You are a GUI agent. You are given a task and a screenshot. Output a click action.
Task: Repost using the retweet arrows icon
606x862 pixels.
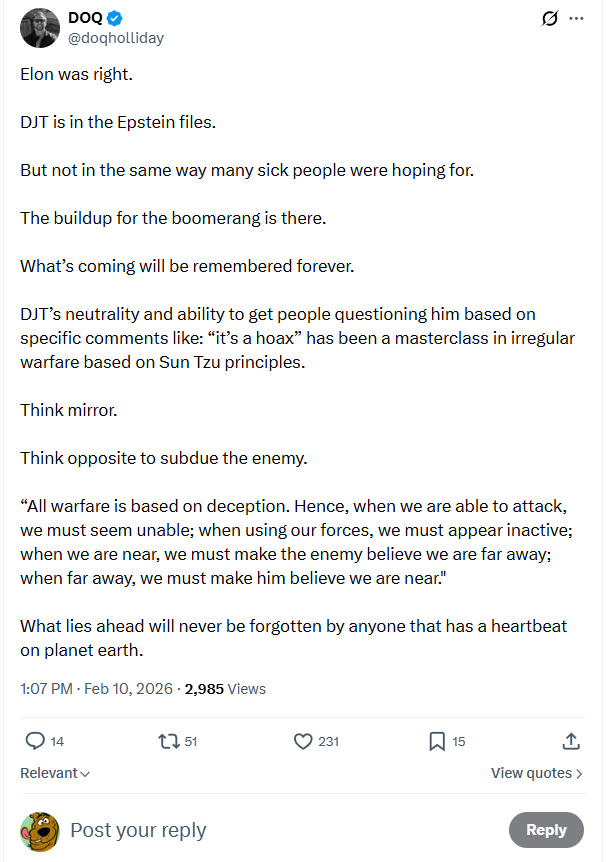[x=169, y=741]
